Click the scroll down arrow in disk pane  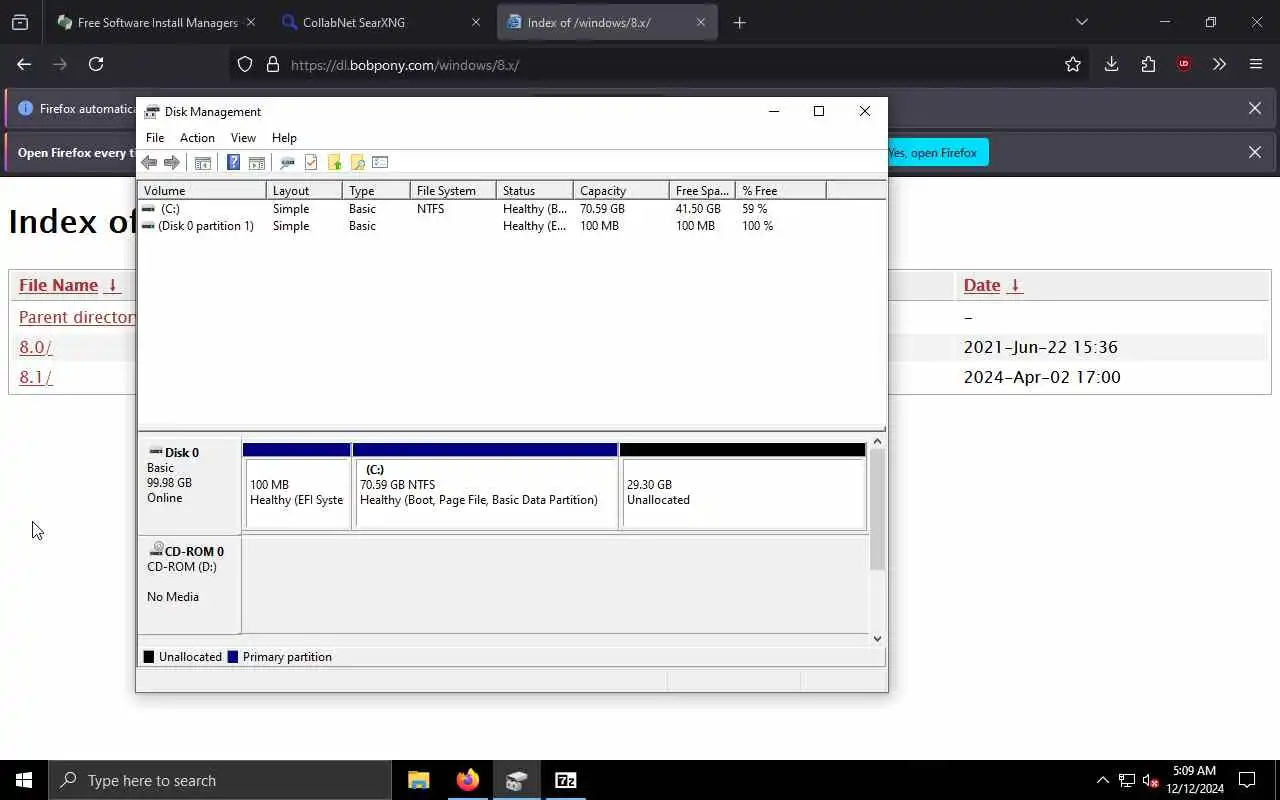pyautogui.click(x=877, y=638)
